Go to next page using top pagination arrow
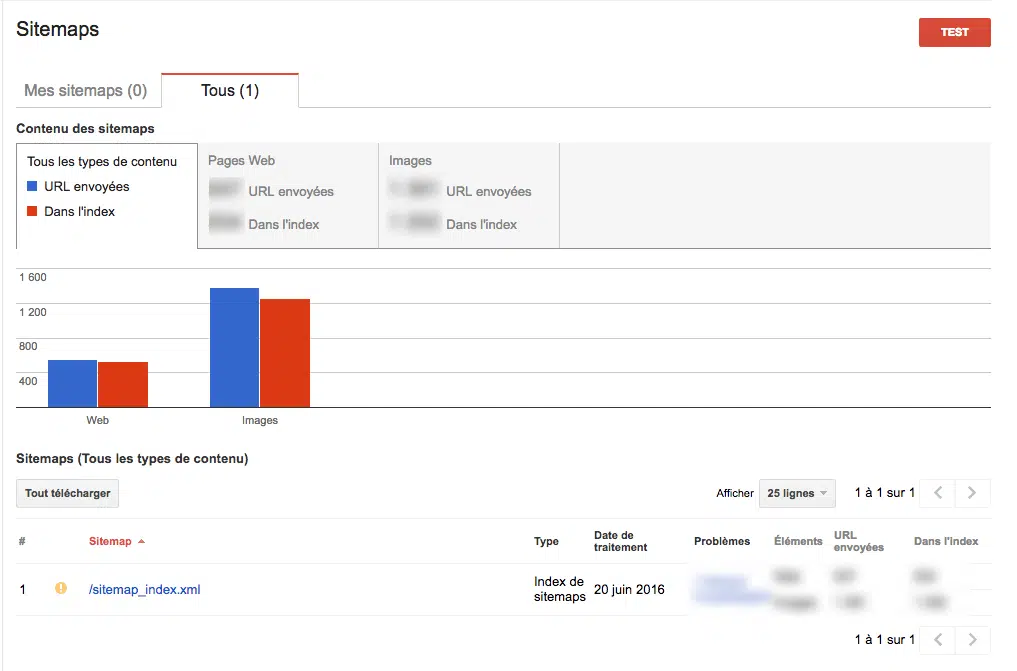Screen dimensions: 1017x671 click(x=973, y=493)
